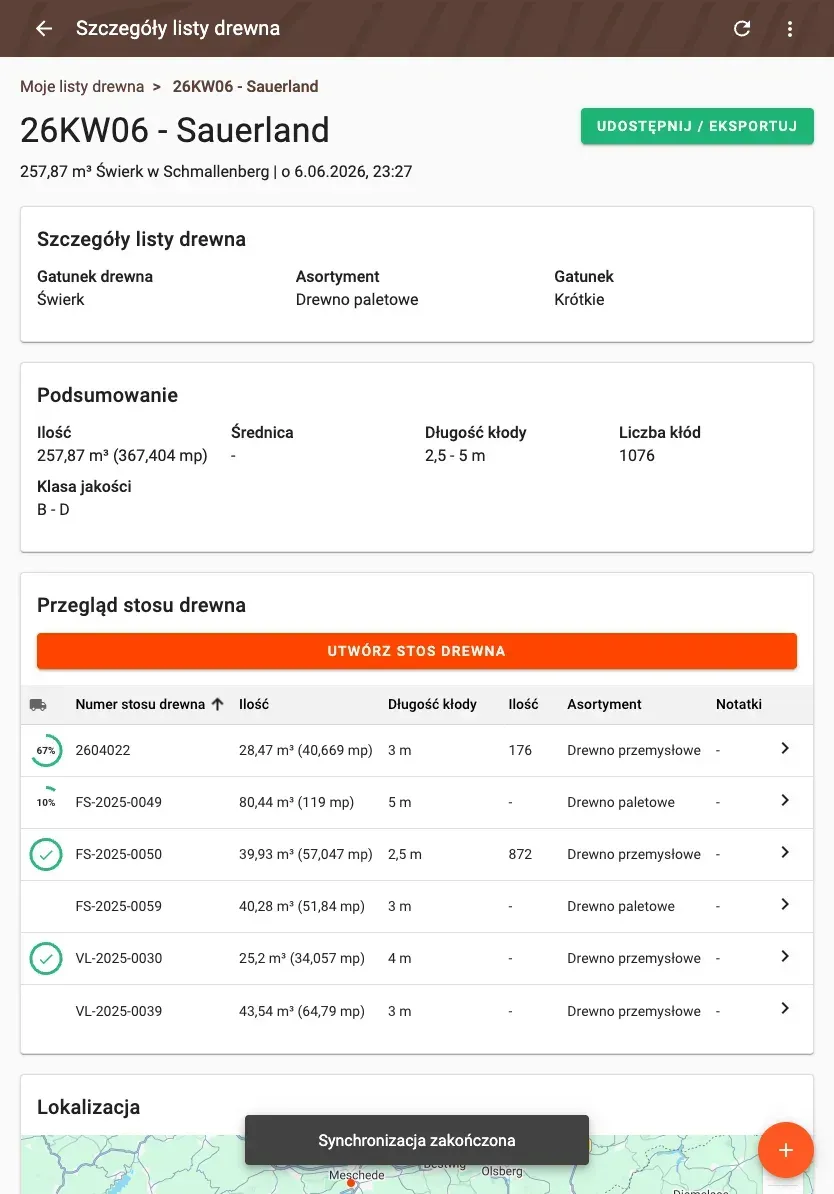Select the stack number VL-2025-0030
Viewport: 834px width, 1194px height.
coord(119,958)
